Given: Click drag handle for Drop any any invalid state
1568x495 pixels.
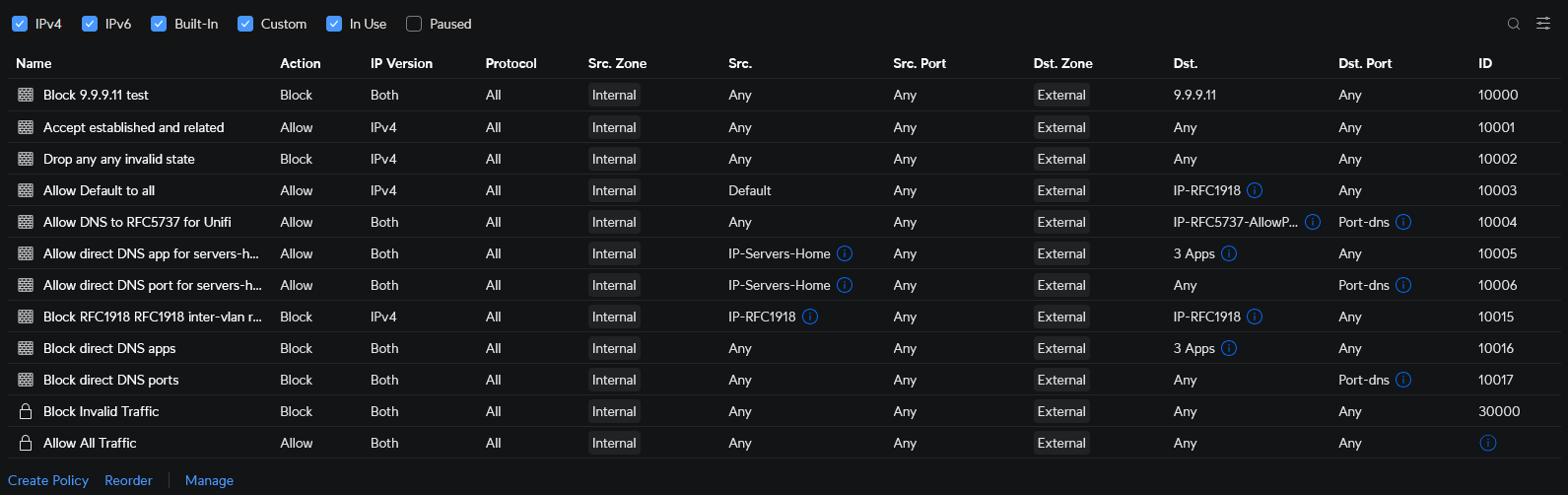Looking at the screenshot, I should pyautogui.click(x=26, y=159).
